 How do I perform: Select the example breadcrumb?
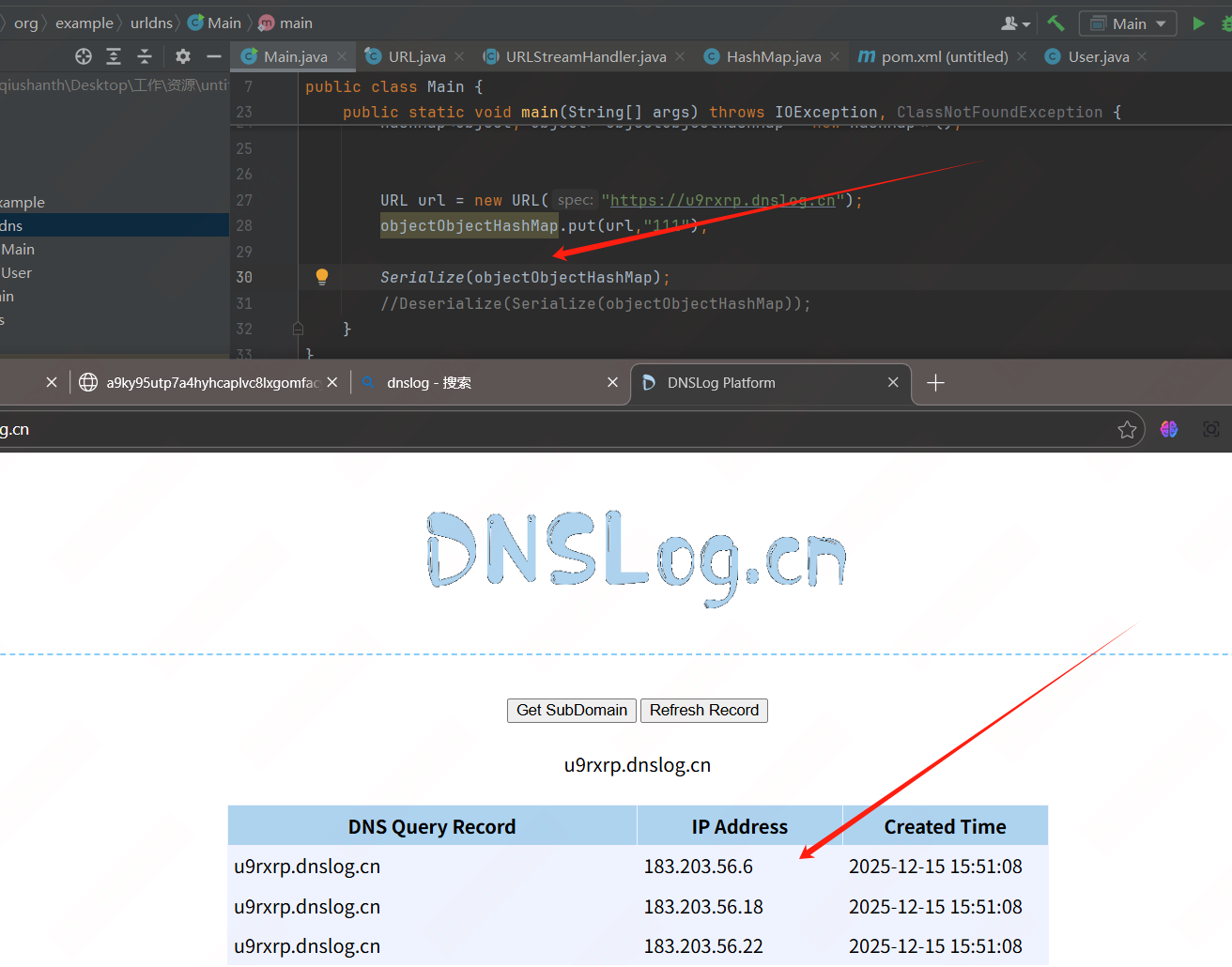[x=85, y=23]
